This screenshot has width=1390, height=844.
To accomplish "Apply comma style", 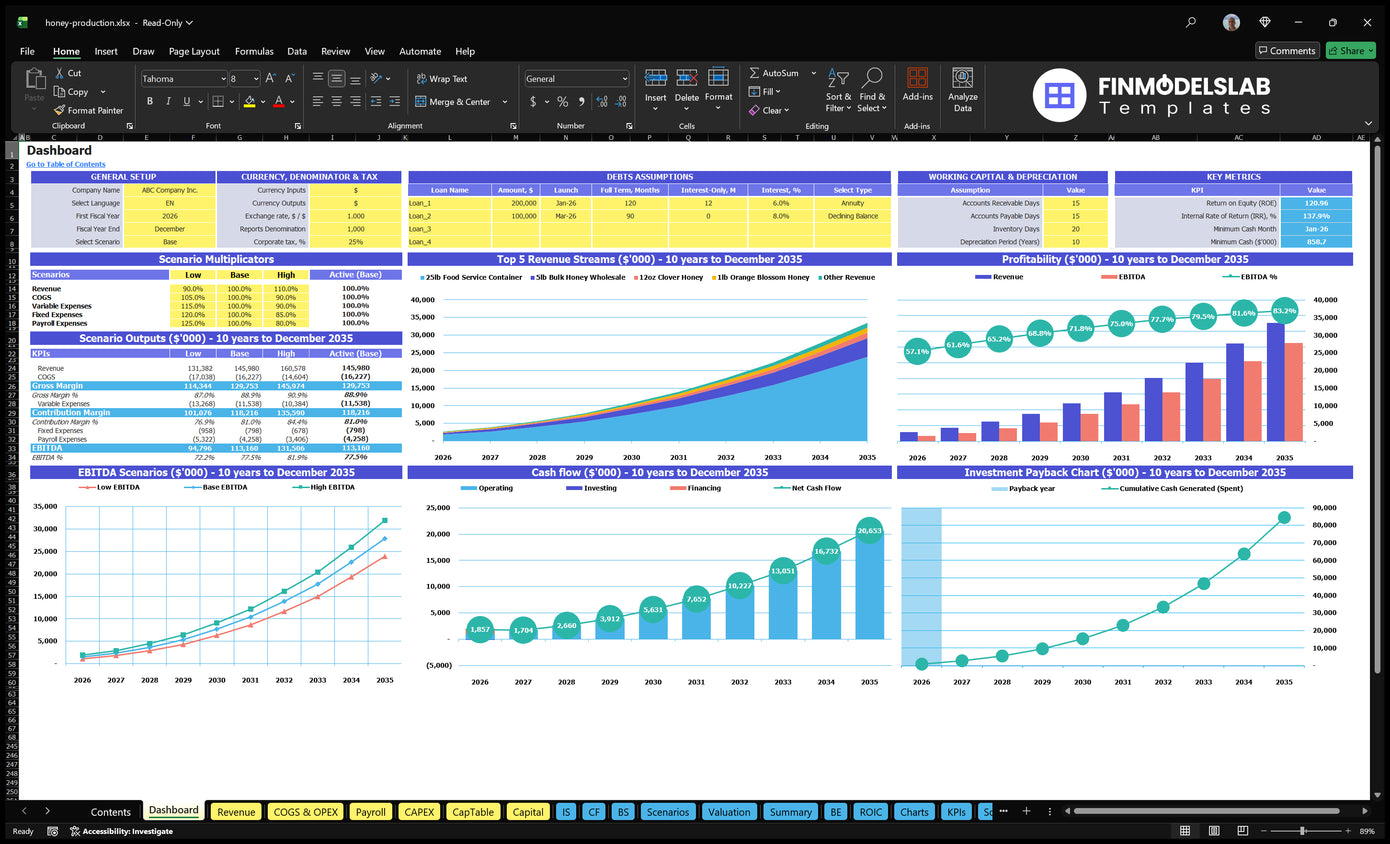I will click(581, 102).
